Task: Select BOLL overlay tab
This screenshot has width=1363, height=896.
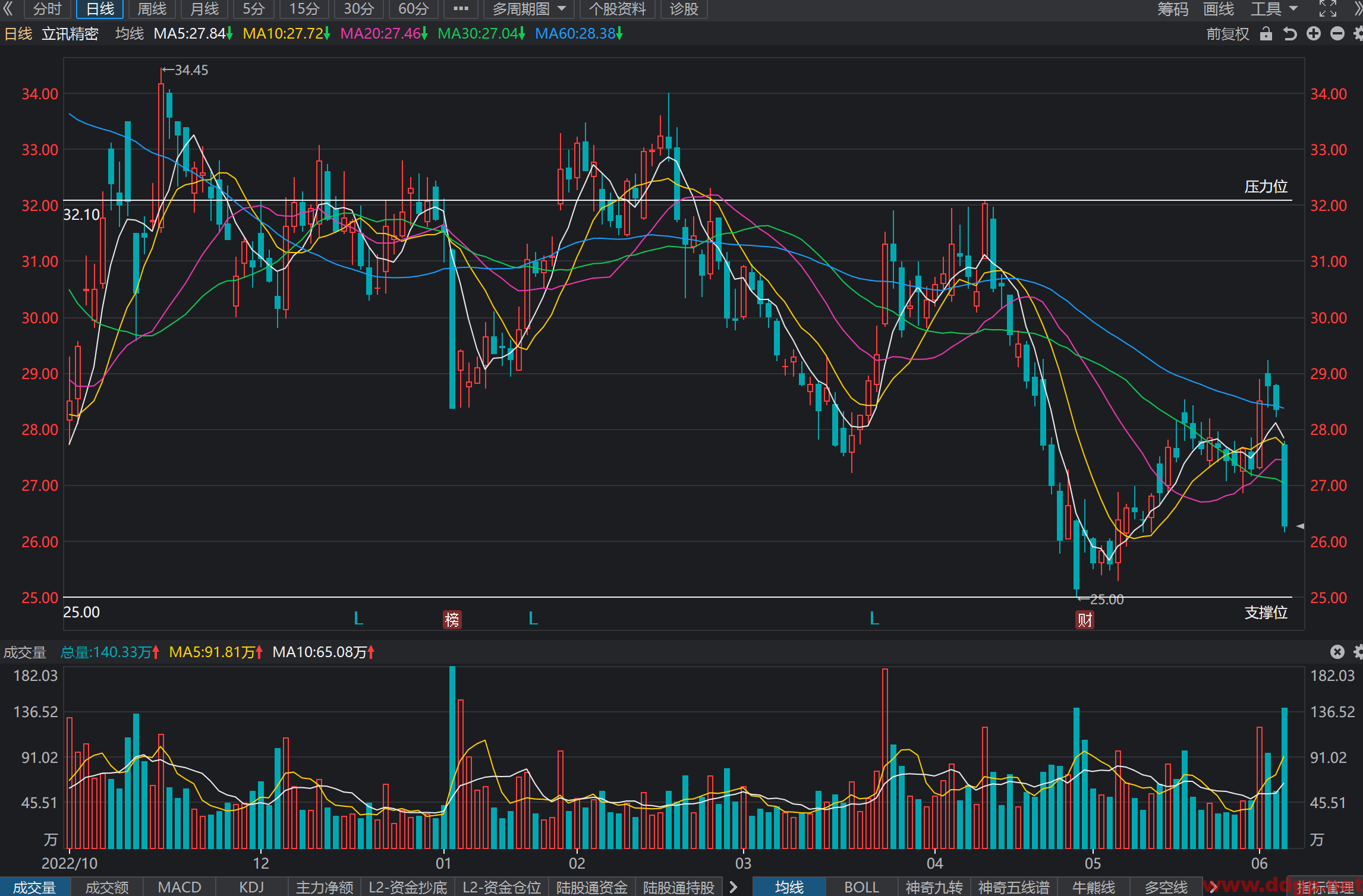Action: pos(861,887)
